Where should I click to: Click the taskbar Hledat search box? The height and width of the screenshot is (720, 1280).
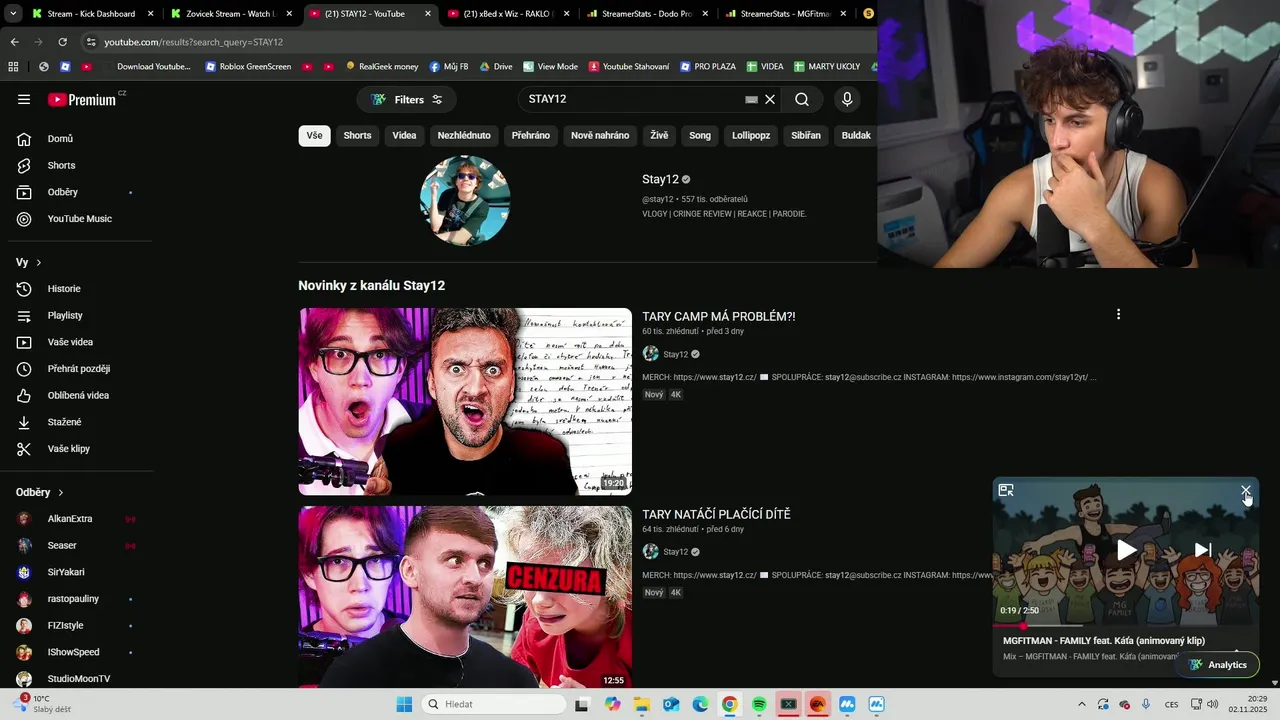494,704
